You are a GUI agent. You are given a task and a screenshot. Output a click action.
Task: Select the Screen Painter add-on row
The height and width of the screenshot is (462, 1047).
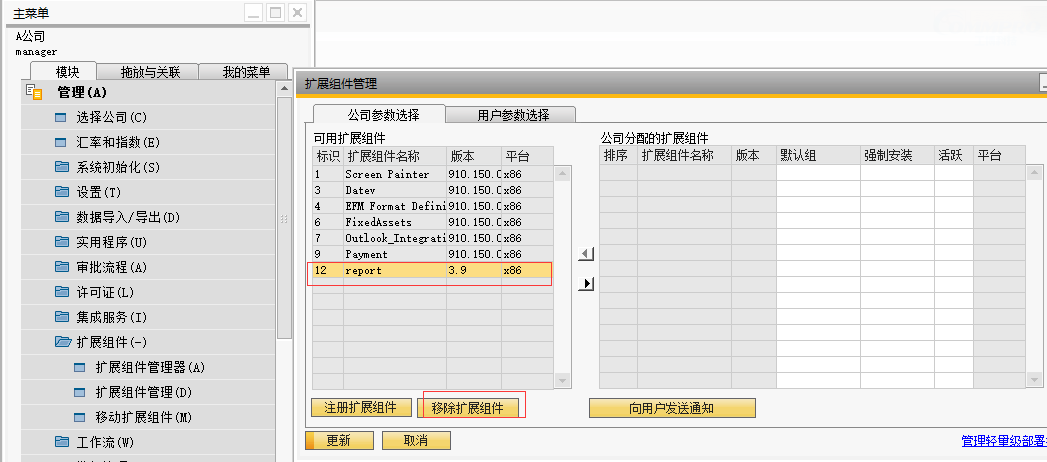click(433, 174)
